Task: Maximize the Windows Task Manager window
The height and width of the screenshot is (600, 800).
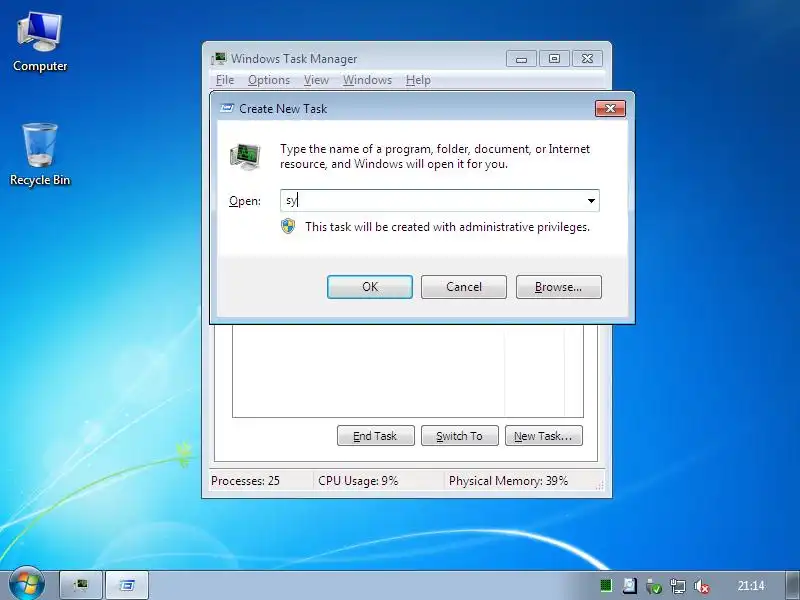Action: 554,59
